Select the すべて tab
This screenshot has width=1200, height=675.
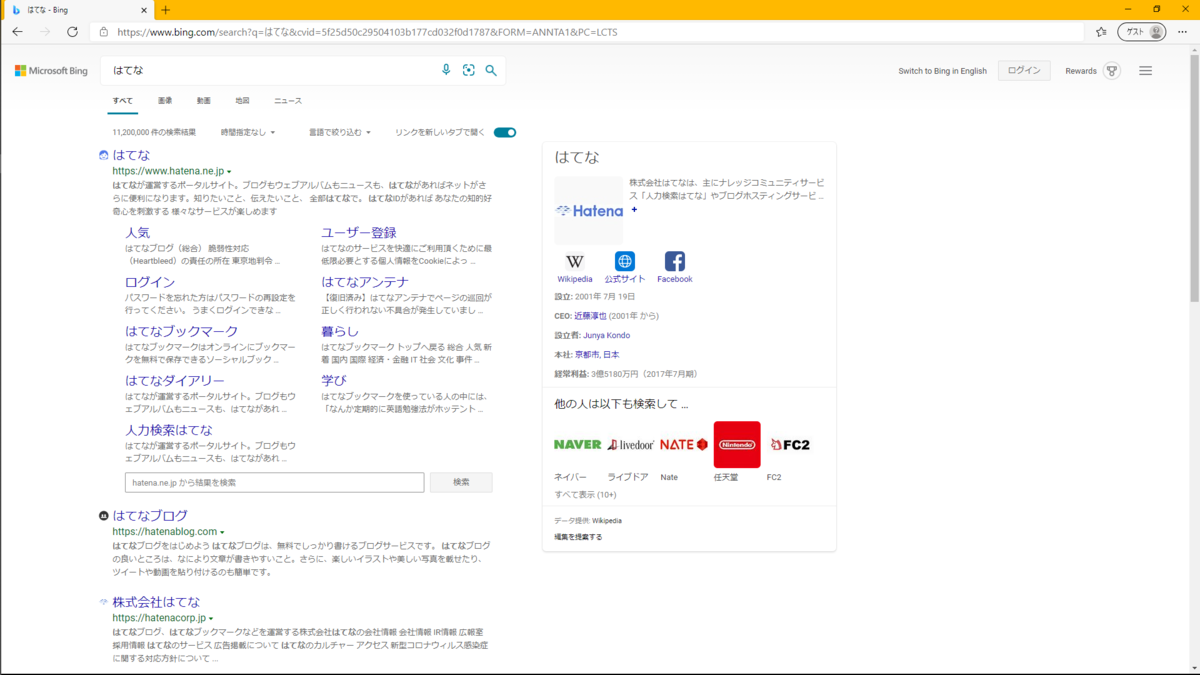122,101
